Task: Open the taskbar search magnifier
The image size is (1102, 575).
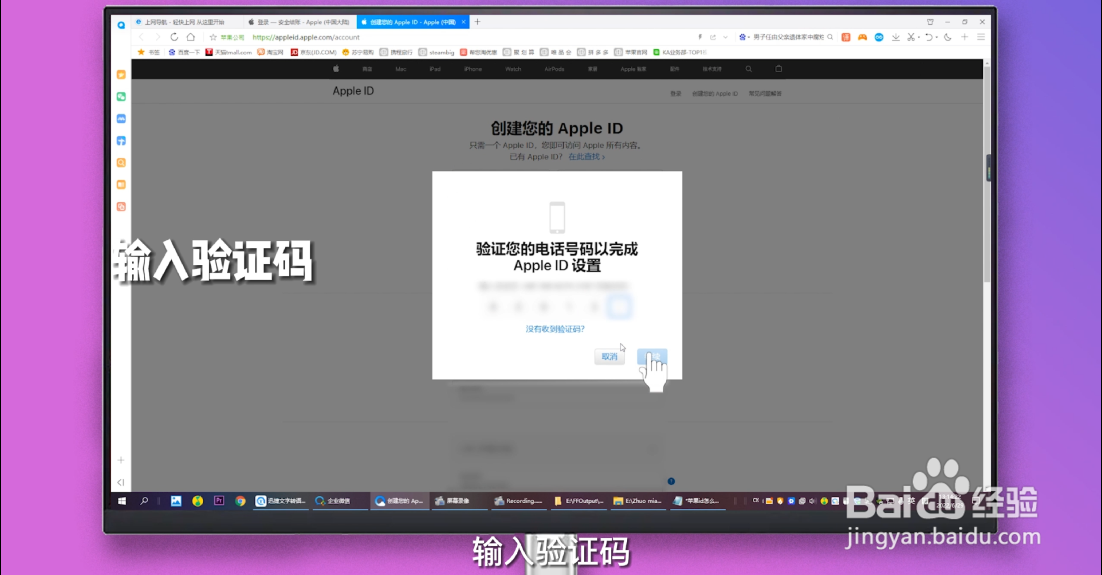Action: pyautogui.click(x=144, y=501)
